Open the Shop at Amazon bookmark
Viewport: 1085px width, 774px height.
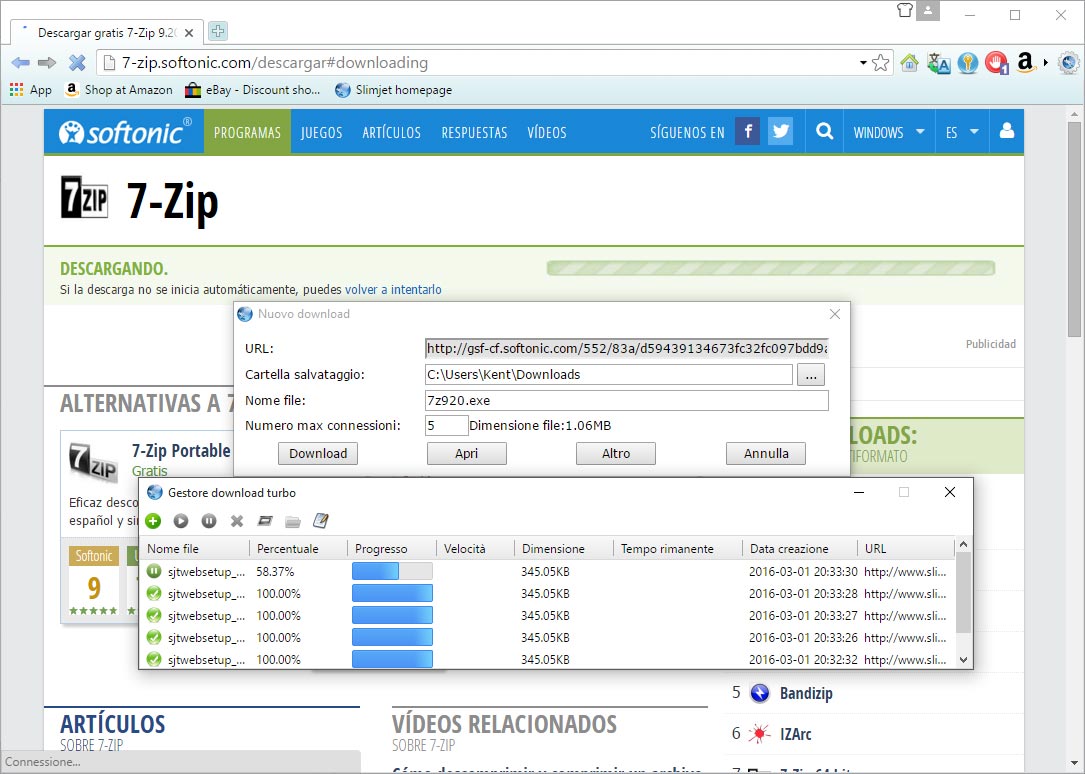coord(119,90)
